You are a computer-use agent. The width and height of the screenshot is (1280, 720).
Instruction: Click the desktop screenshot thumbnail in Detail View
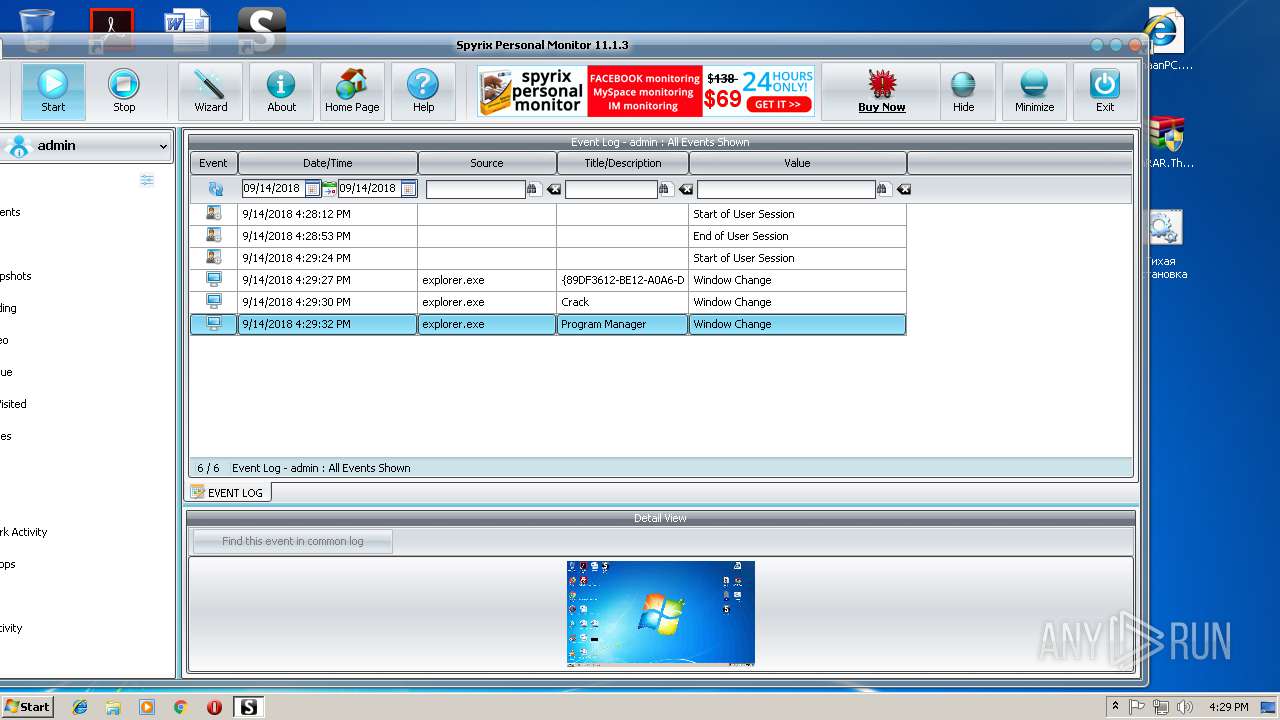click(x=660, y=612)
